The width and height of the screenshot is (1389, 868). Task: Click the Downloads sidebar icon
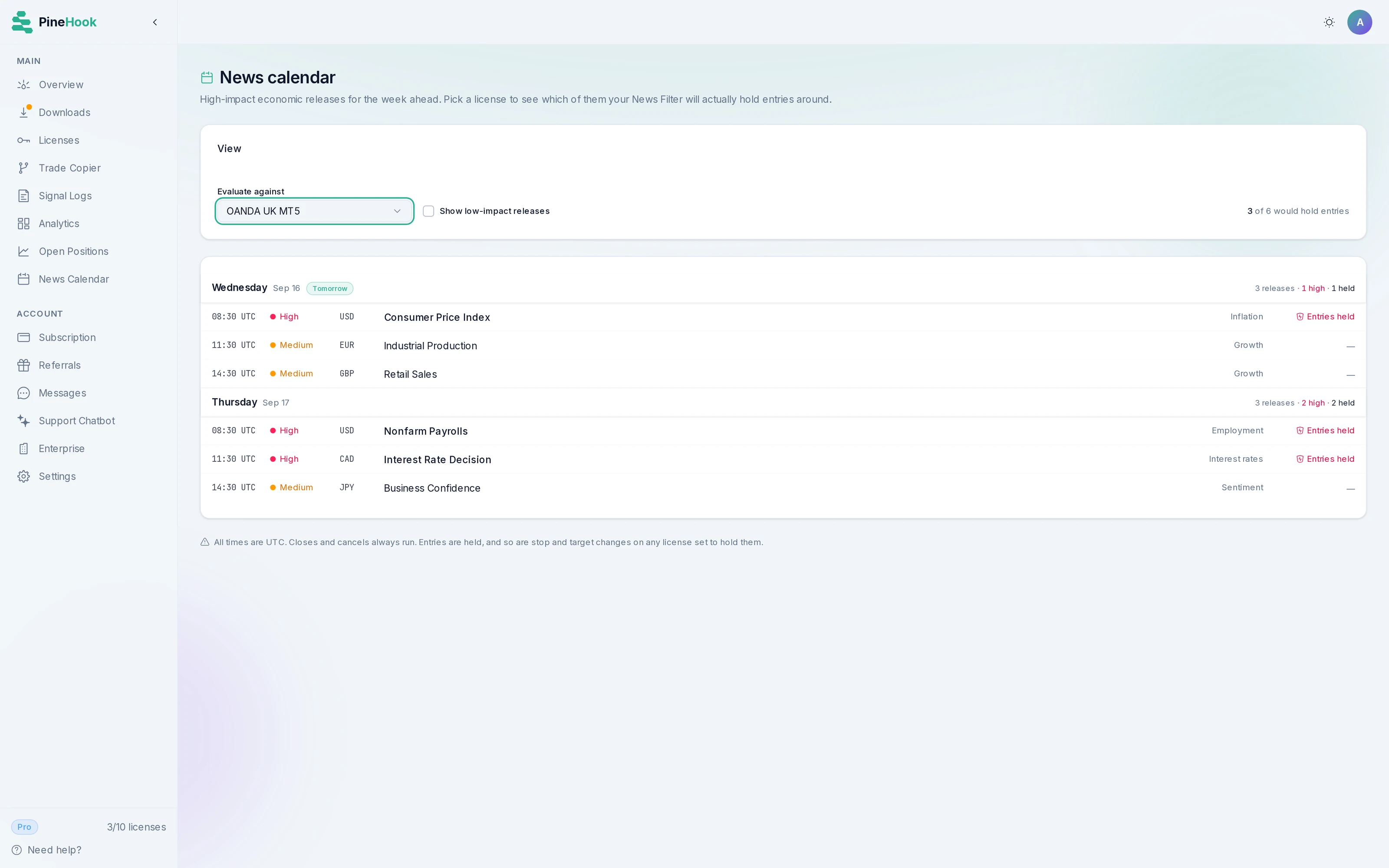pos(23,112)
